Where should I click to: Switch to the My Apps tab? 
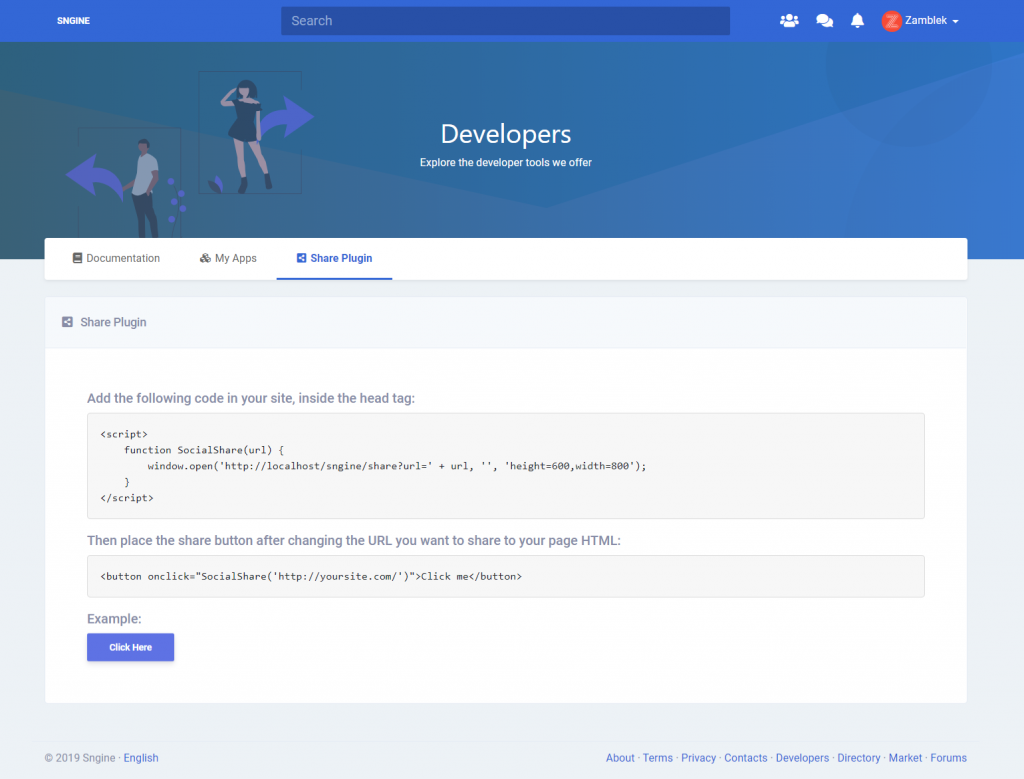[228, 259]
